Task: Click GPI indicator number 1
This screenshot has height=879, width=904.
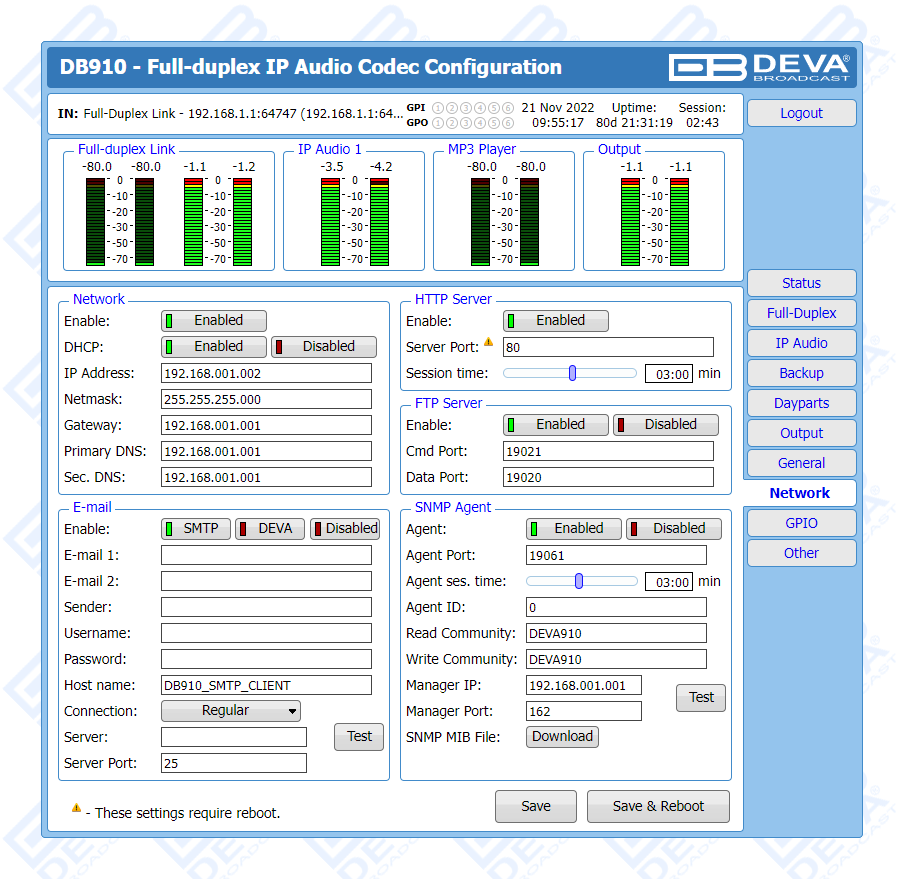Action: click(x=438, y=108)
